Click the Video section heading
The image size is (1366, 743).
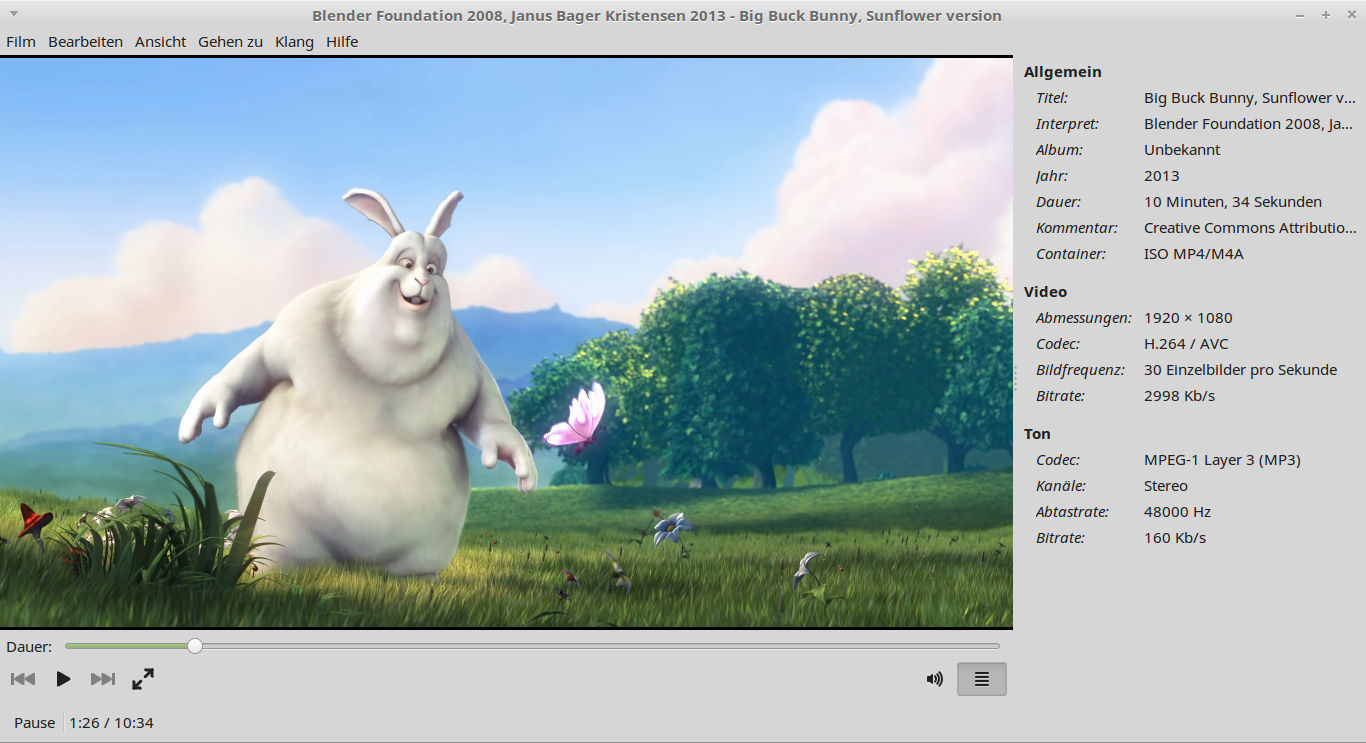(x=1045, y=292)
